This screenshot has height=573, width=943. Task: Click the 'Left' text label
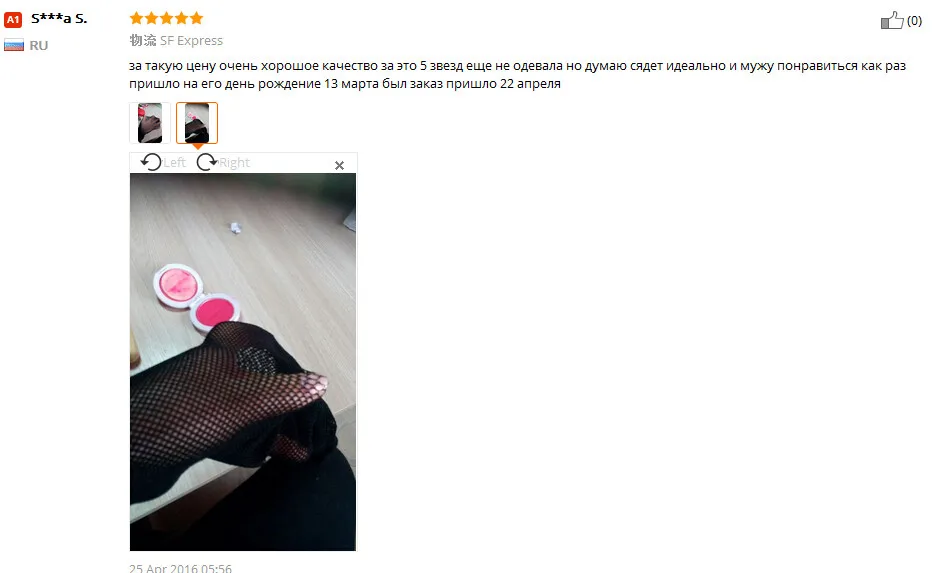pyautogui.click(x=174, y=162)
